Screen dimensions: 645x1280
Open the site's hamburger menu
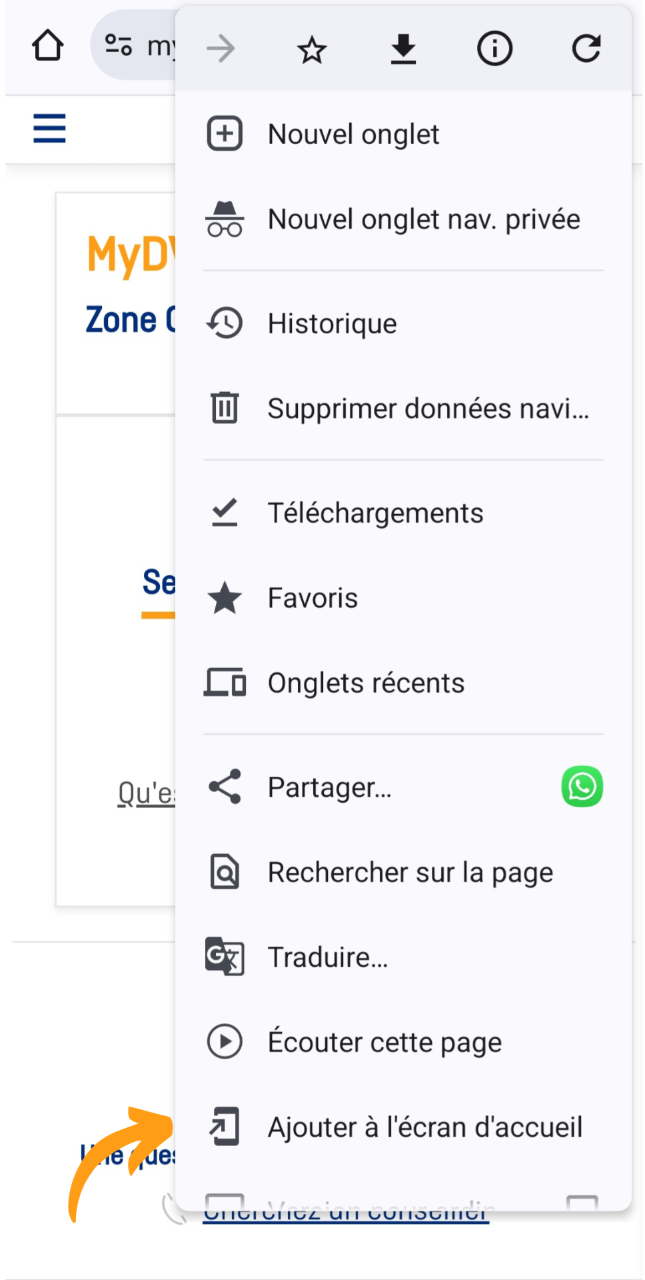(49, 129)
